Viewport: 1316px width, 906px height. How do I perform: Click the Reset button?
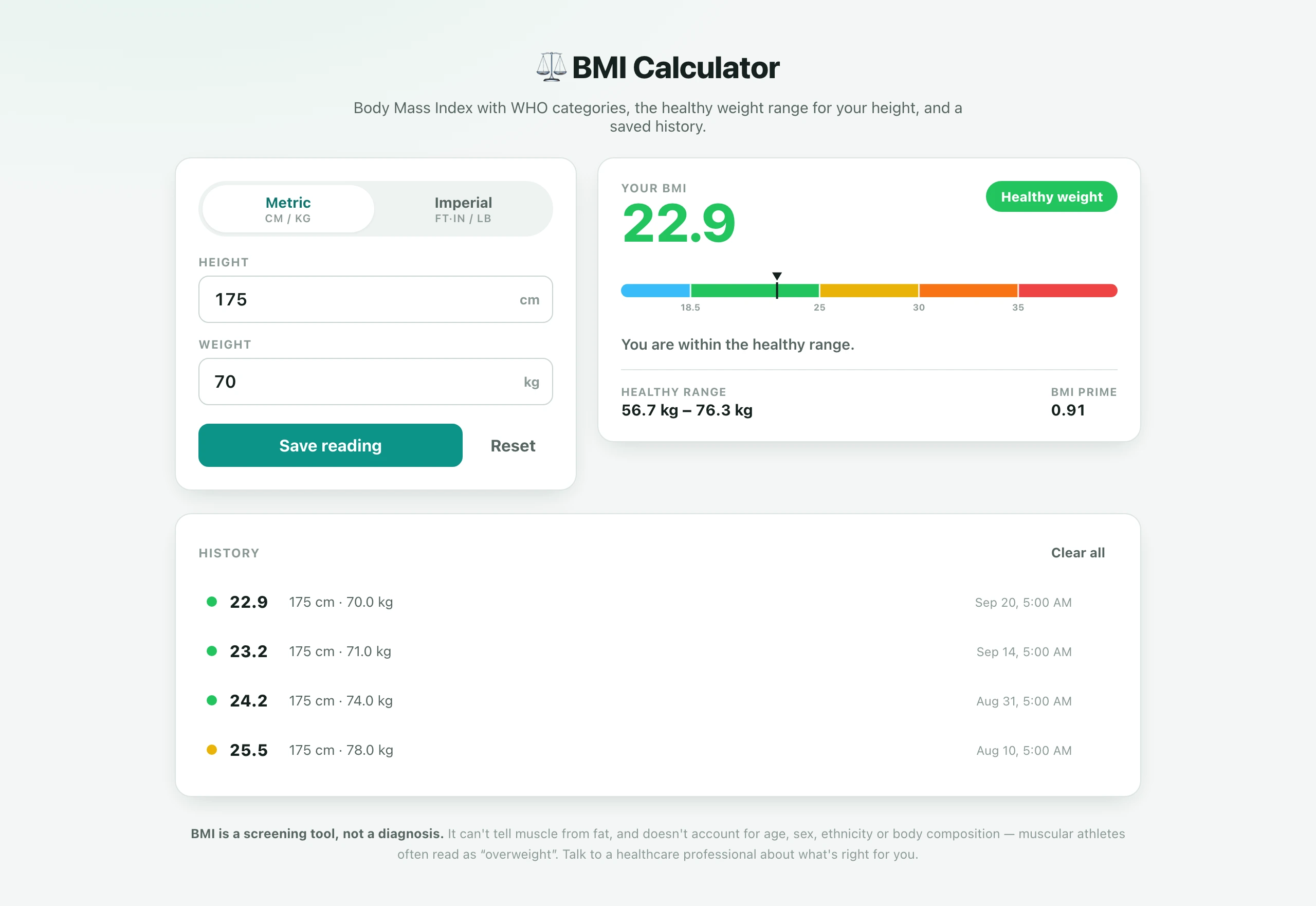point(513,446)
